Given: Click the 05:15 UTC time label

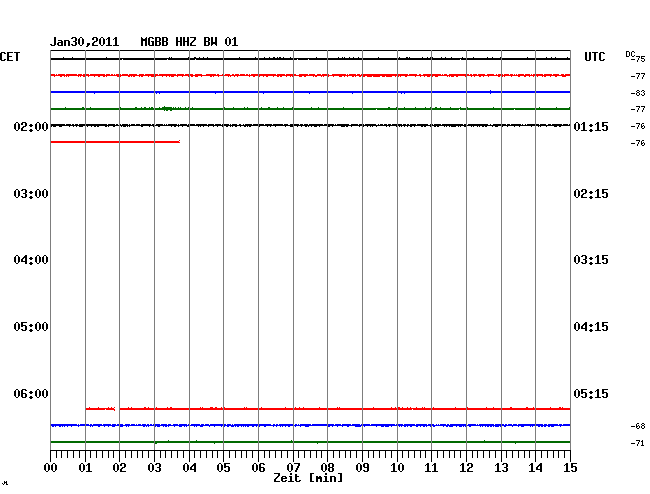Looking at the screenshot, I should [x=591, y=393].
